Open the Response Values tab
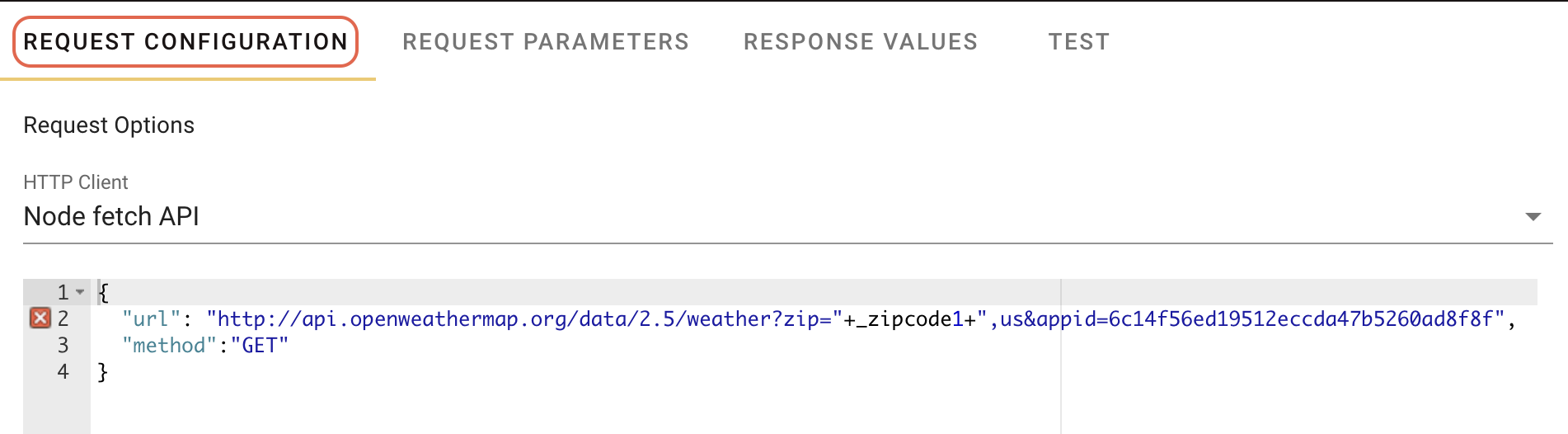The image size is (1568, 434). pos(860,41)
